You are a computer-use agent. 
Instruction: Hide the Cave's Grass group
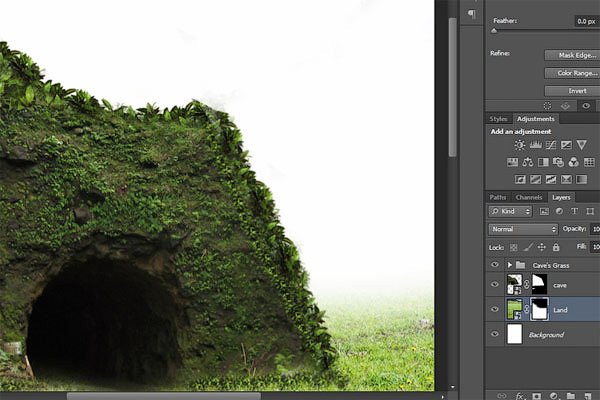[x=495, y=264]
